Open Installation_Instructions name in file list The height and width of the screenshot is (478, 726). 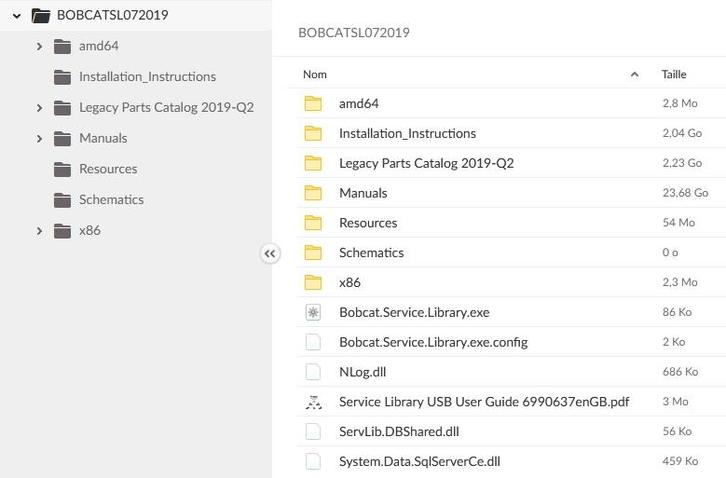click(x=407, y=133)
